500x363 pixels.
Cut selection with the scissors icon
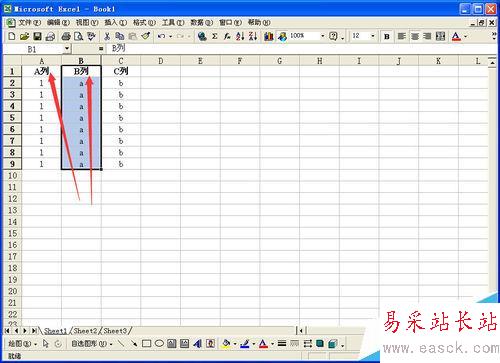click(107, 36)
